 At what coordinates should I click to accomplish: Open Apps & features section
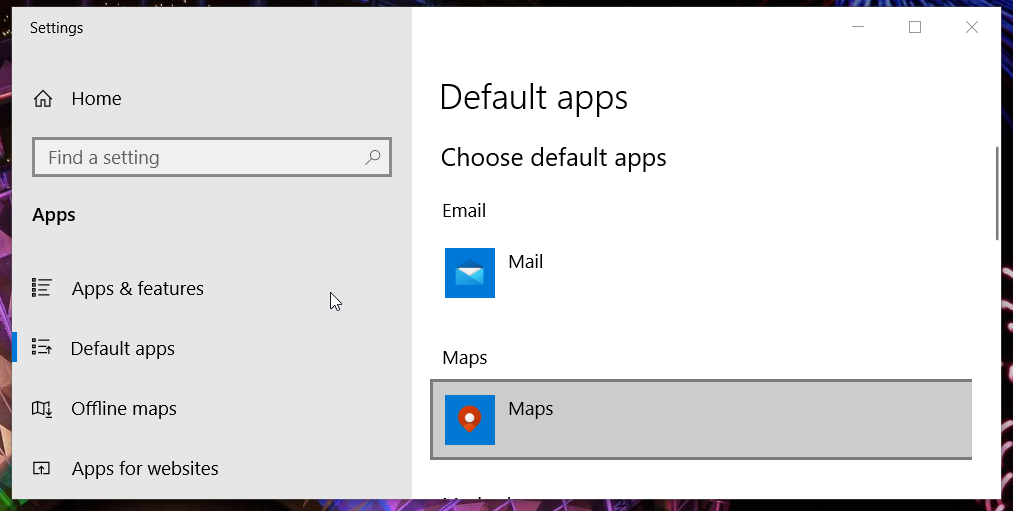[x=138, y=289]
